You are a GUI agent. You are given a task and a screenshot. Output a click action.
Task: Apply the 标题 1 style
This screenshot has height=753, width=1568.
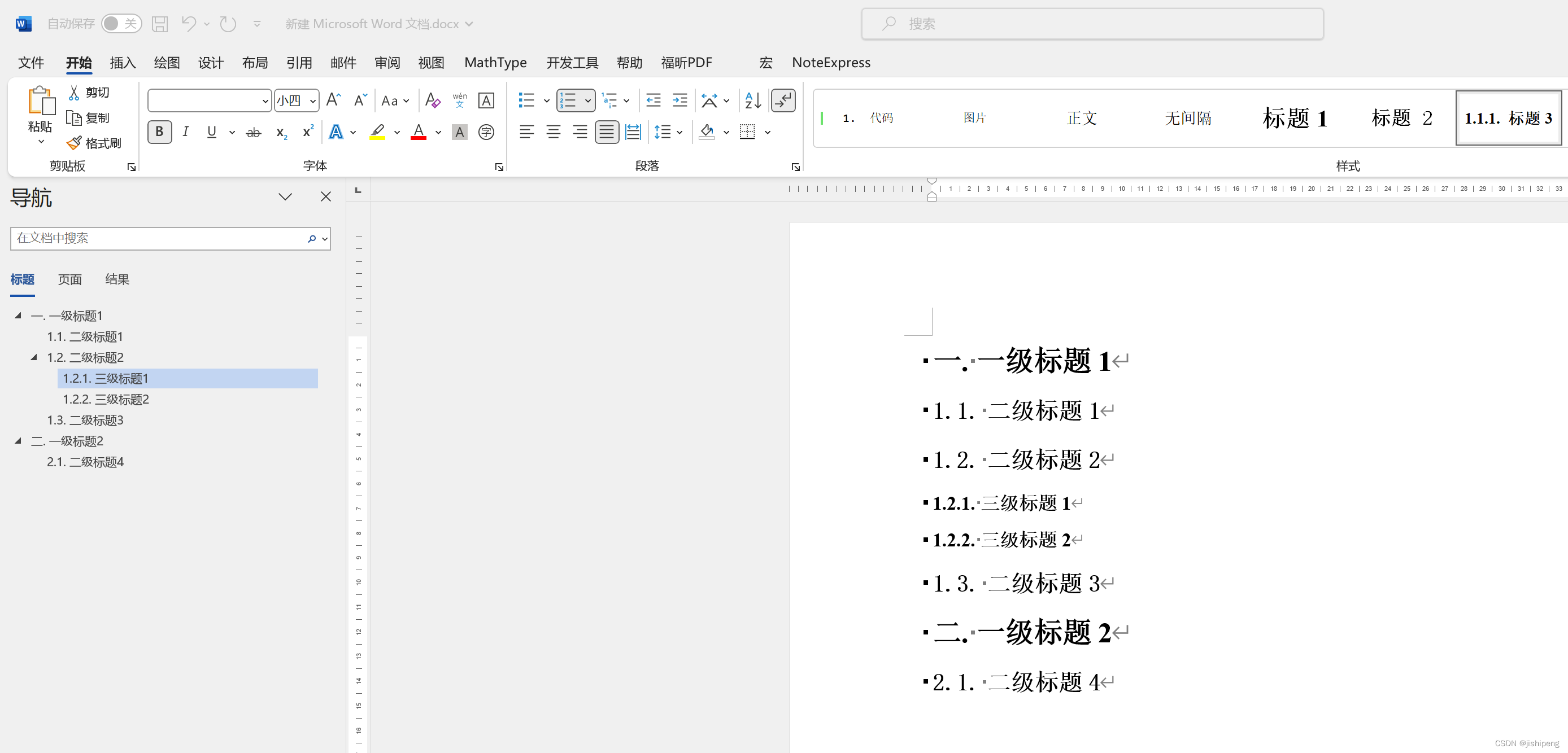[x=1294, y=118]
